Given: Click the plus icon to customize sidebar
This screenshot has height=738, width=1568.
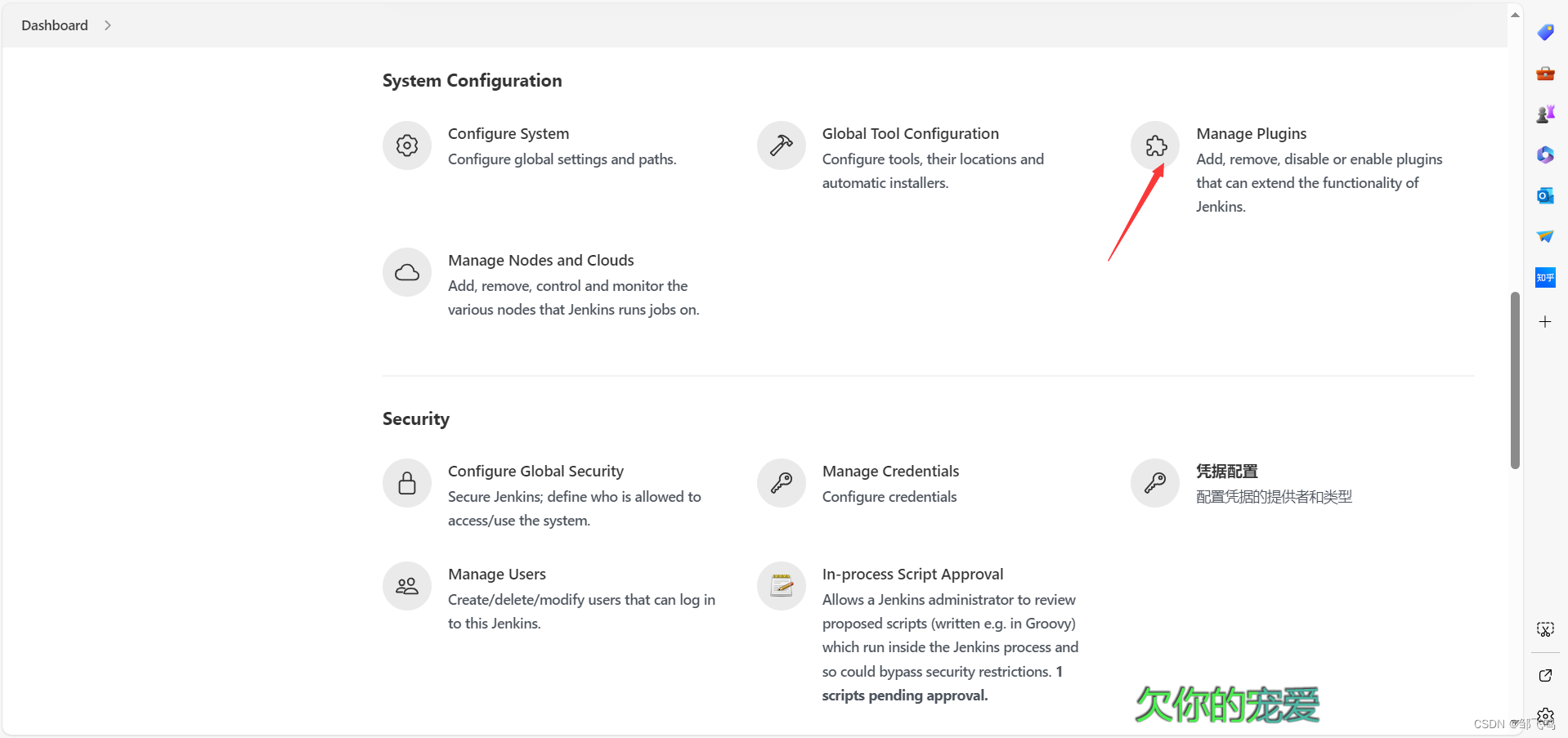Looking at the screenshot, I should pyautogui.click(x=1545, y=322).
